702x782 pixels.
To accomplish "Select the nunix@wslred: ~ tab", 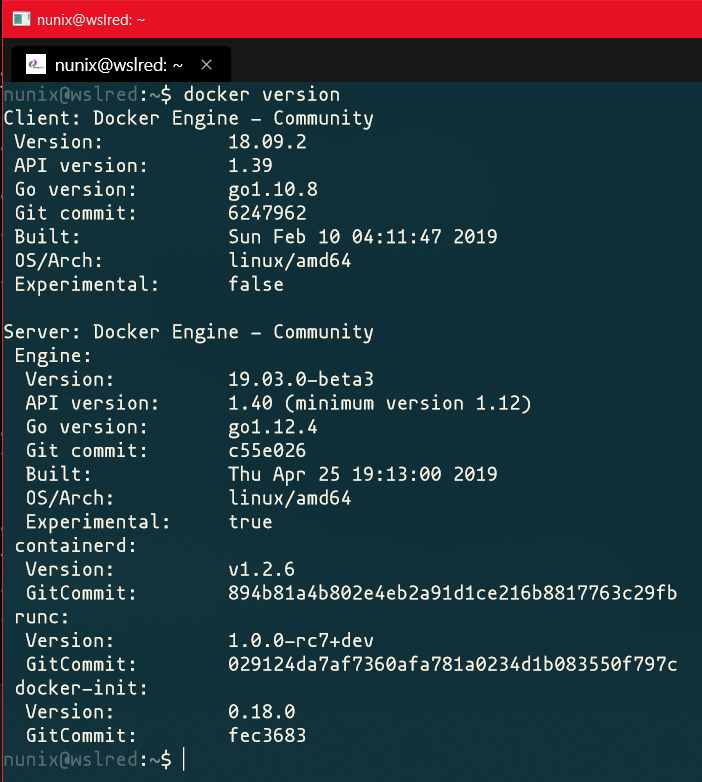I will [118, 64].
